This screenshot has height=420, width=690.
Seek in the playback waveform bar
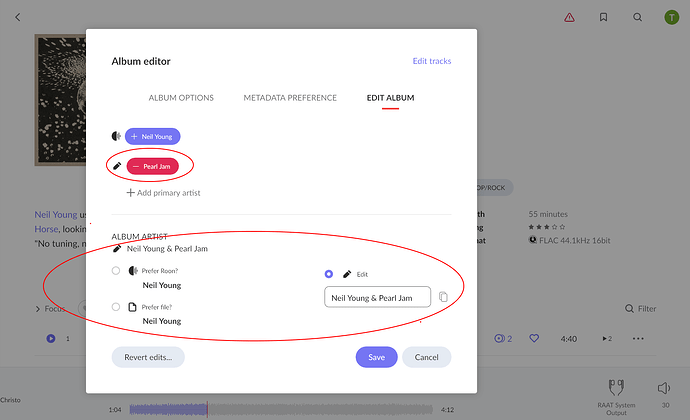pyautogui.click(x=281, y=409)
